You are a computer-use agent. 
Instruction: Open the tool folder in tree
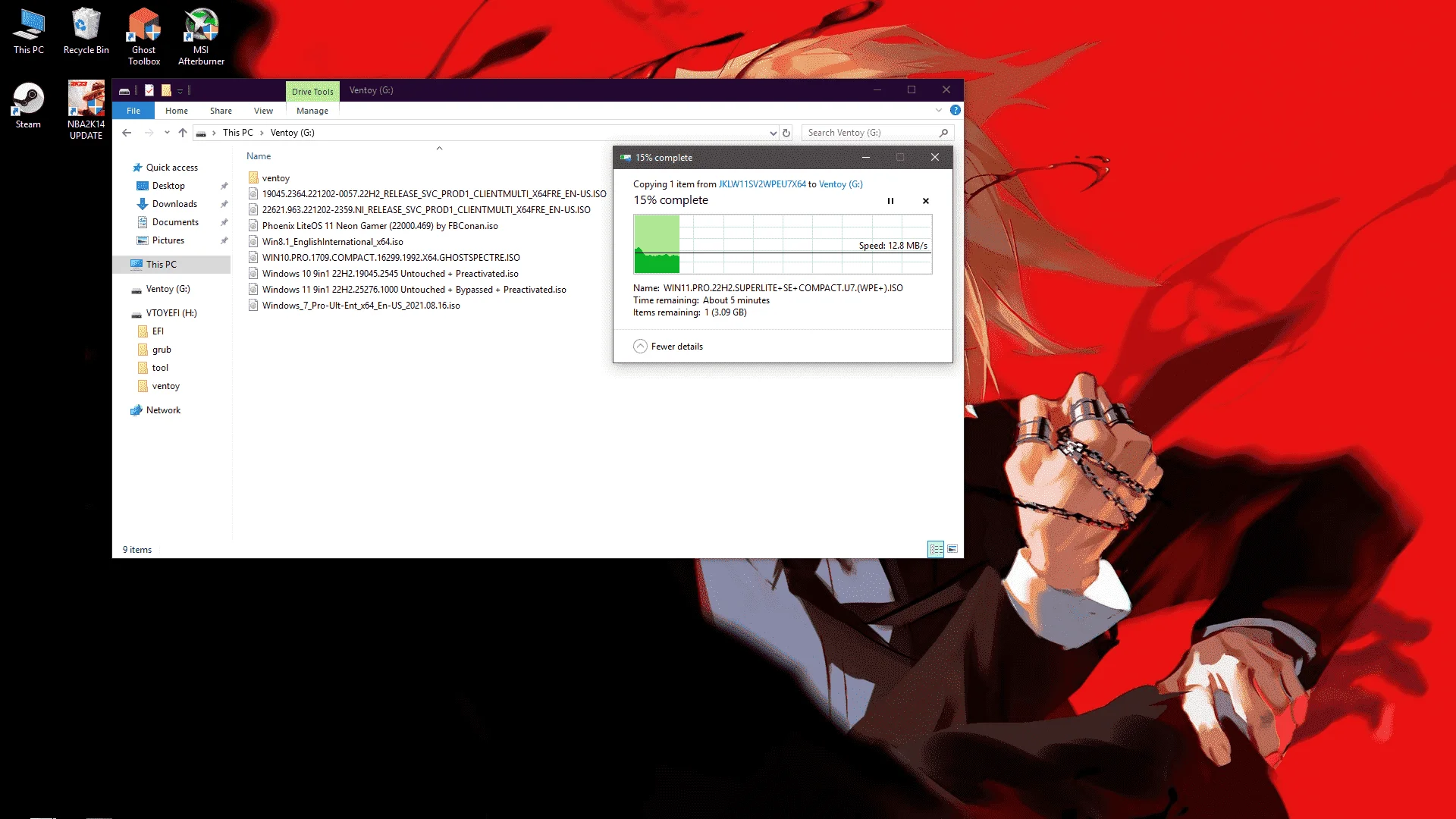(x=160, y=368)
